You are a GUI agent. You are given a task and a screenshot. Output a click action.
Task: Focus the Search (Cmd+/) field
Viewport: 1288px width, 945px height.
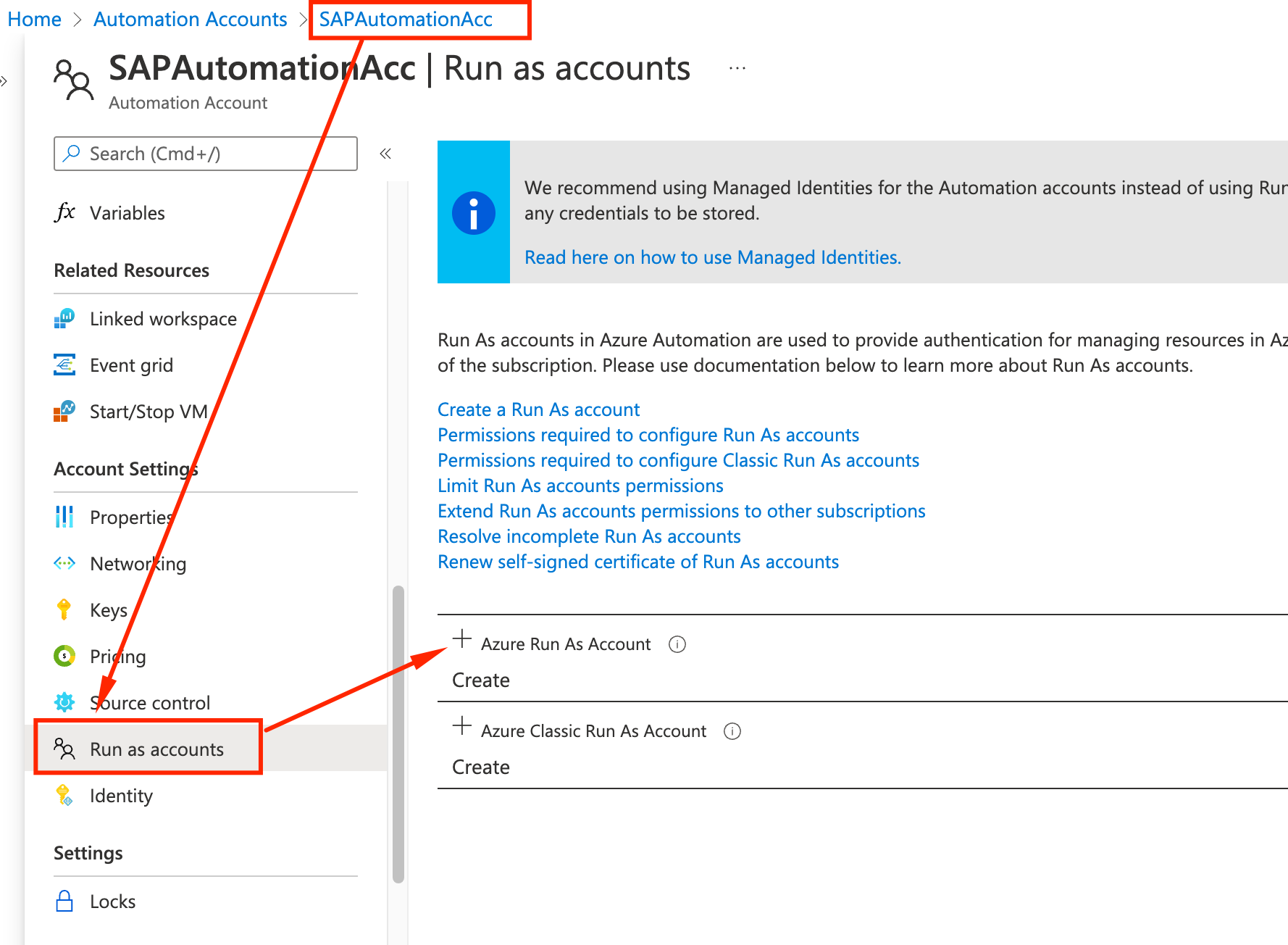(206, 154)
